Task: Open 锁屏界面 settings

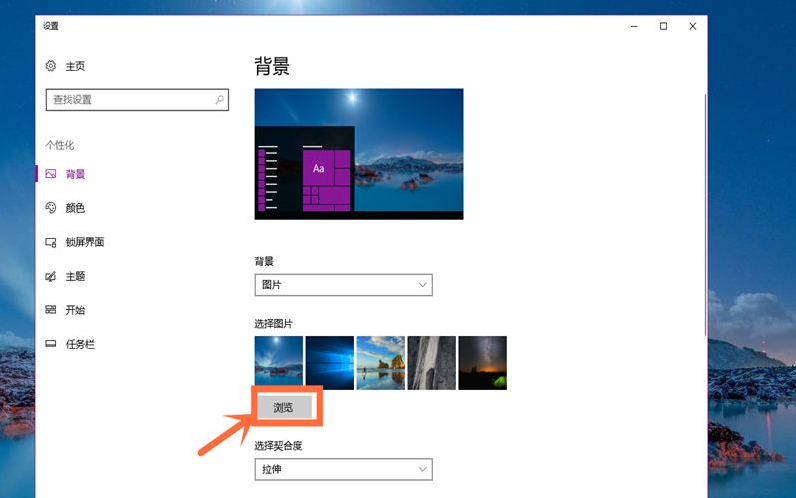Action: [x=85, y=242]
